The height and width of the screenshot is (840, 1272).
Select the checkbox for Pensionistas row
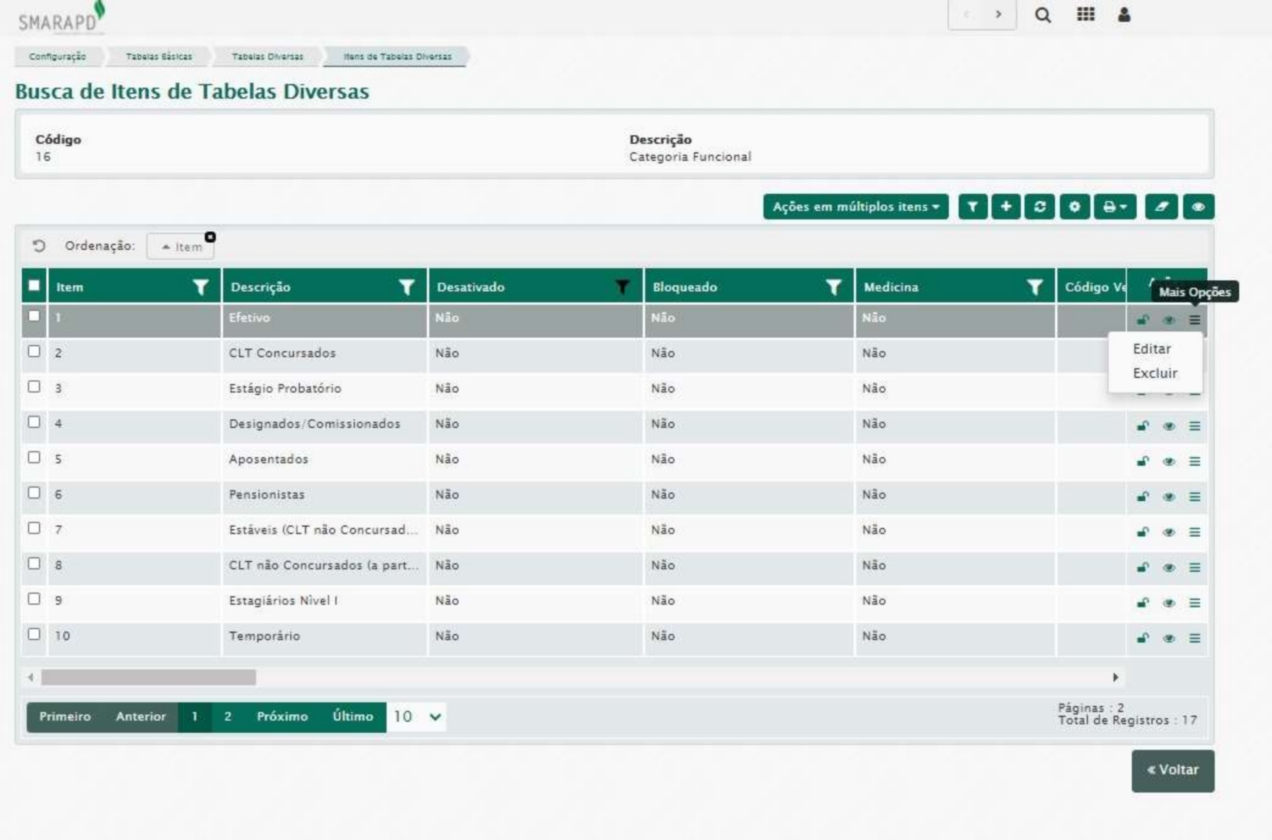35,495
